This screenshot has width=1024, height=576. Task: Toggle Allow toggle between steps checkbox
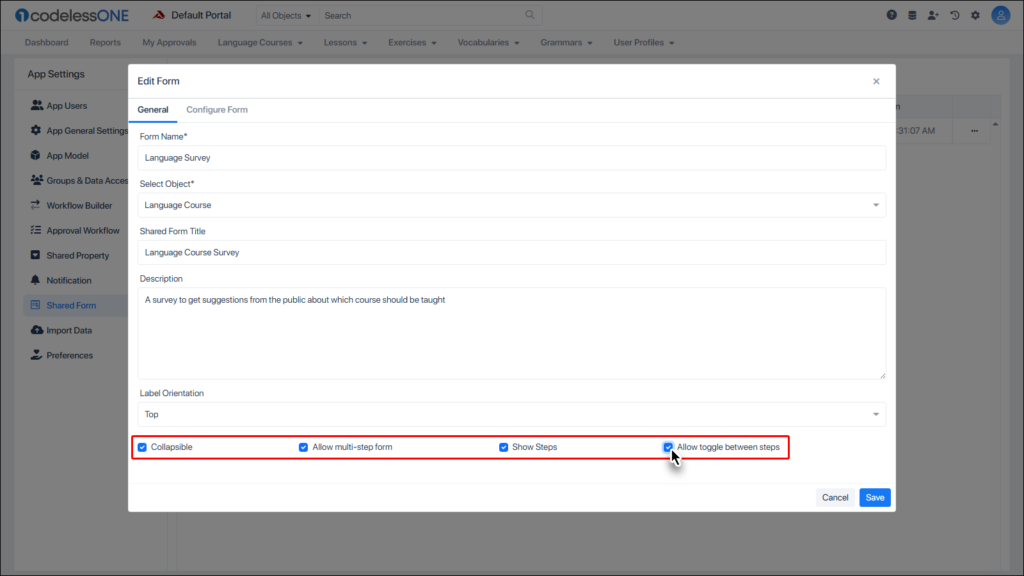tap(668, 447)
